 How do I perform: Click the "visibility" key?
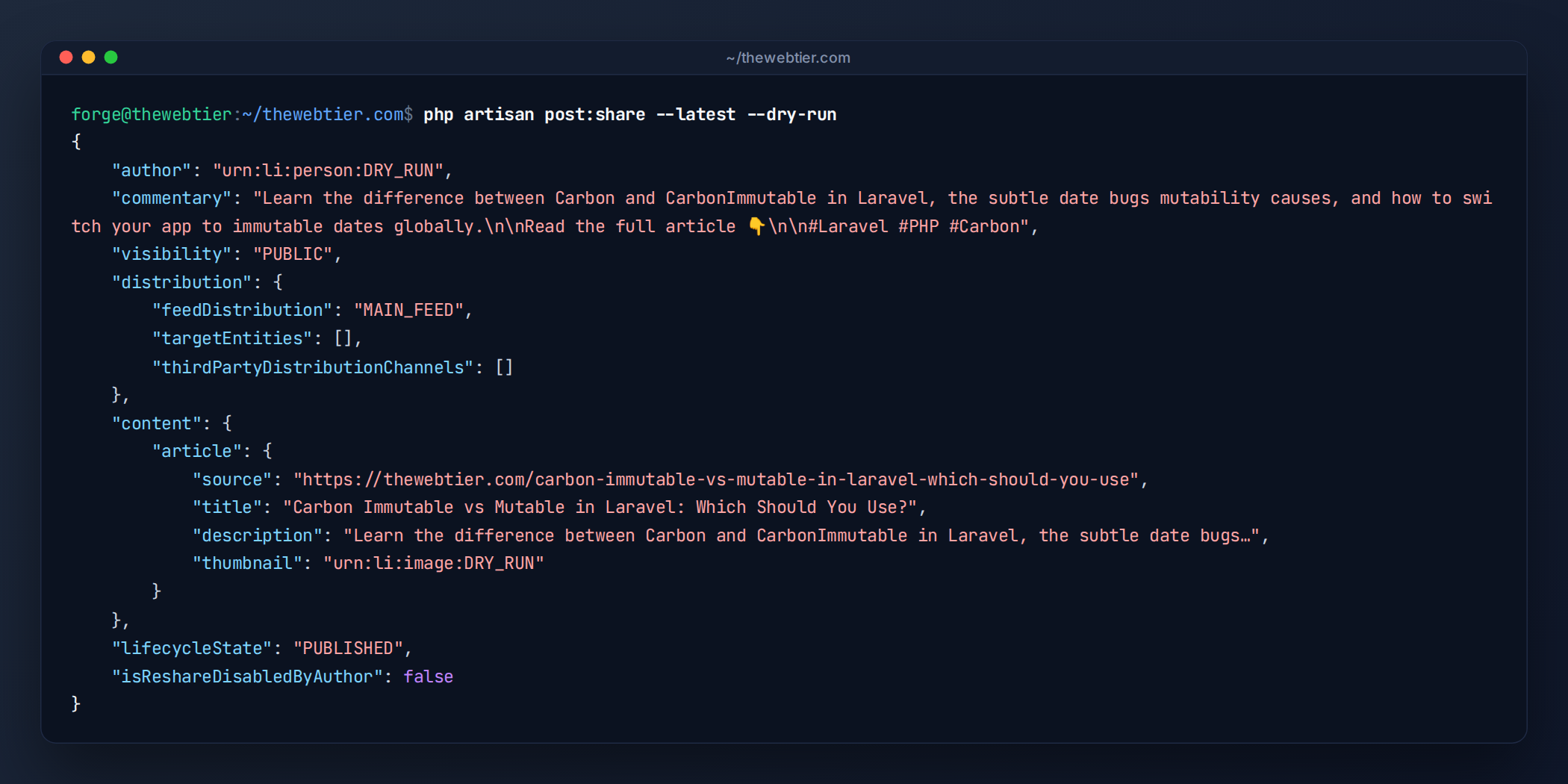point(172,254)
